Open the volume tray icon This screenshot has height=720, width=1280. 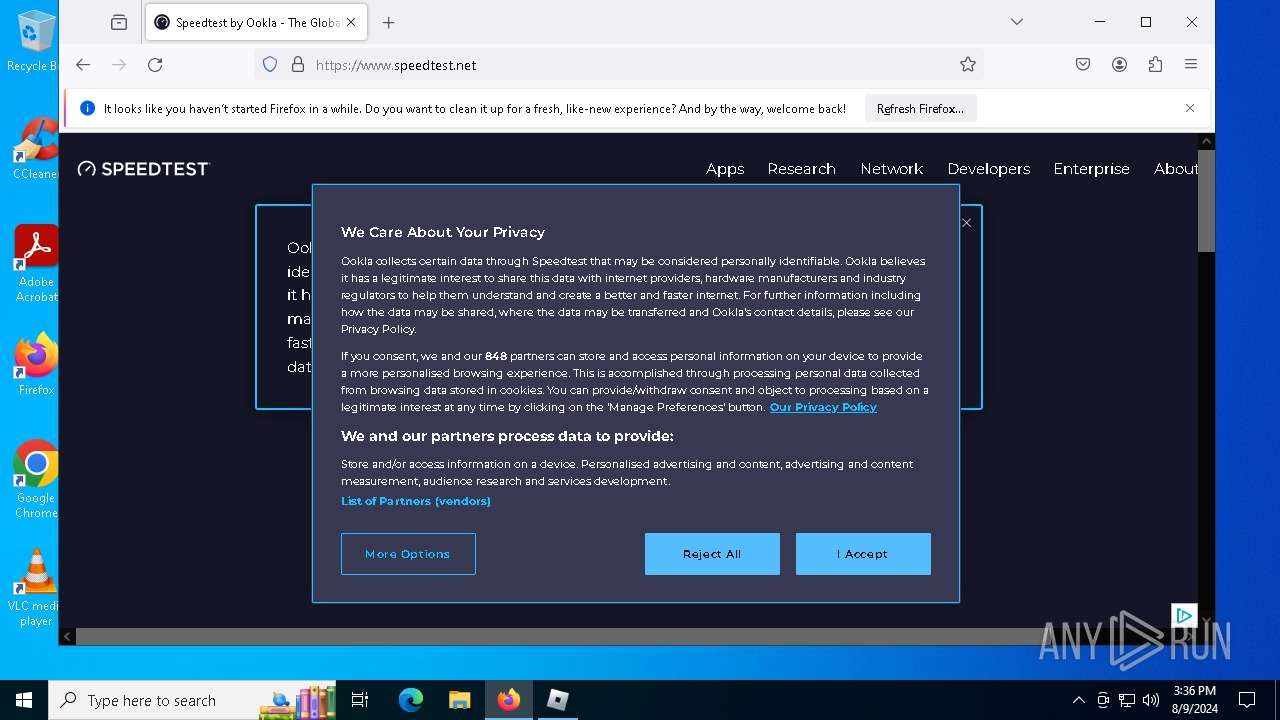1151,700
